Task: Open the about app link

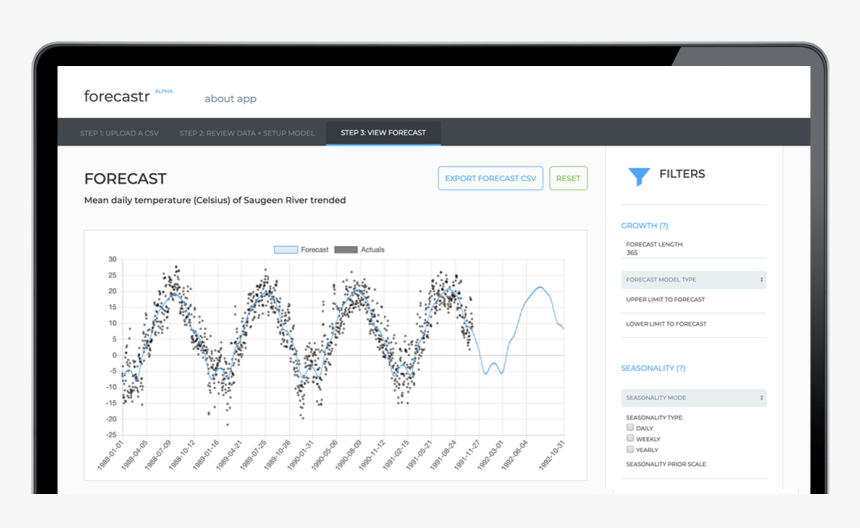Action: pyautogui.click(x=230, y=99)
